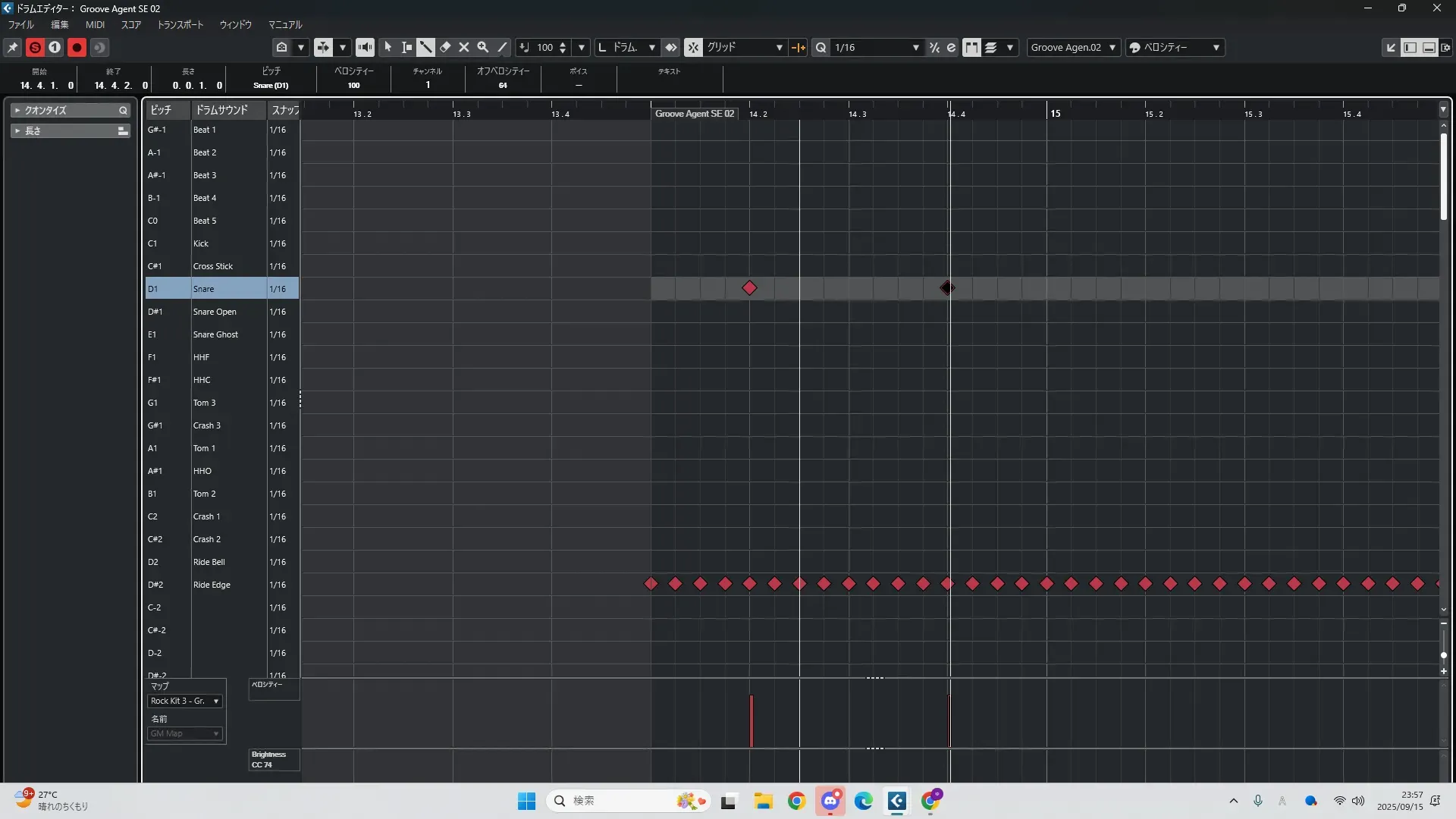Toggle Acoustic Feedback speaker button
Viewport: 1456px width, 819px height.
click(x=365, y=47)
